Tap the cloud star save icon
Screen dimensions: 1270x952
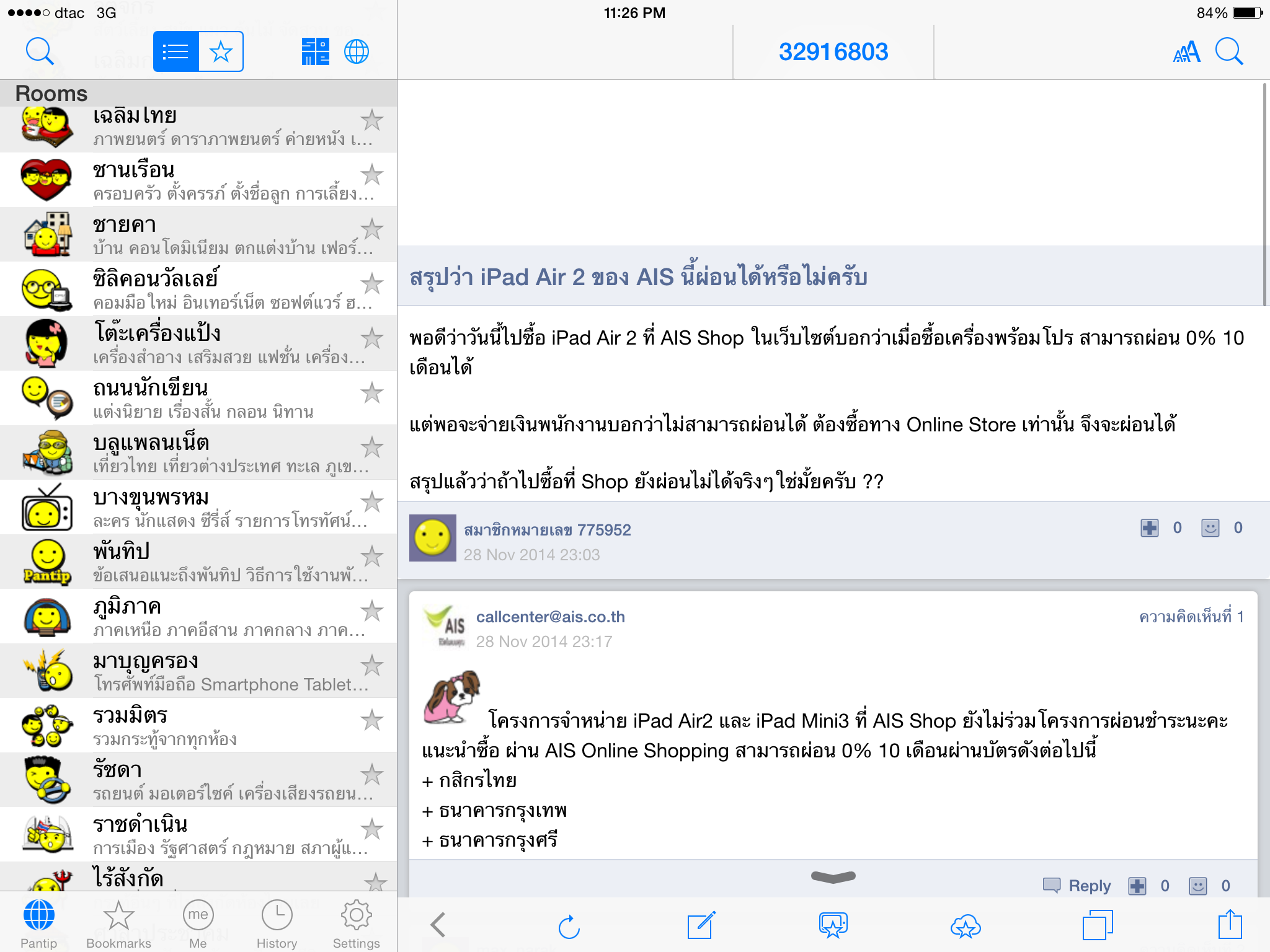pos(966,927)
